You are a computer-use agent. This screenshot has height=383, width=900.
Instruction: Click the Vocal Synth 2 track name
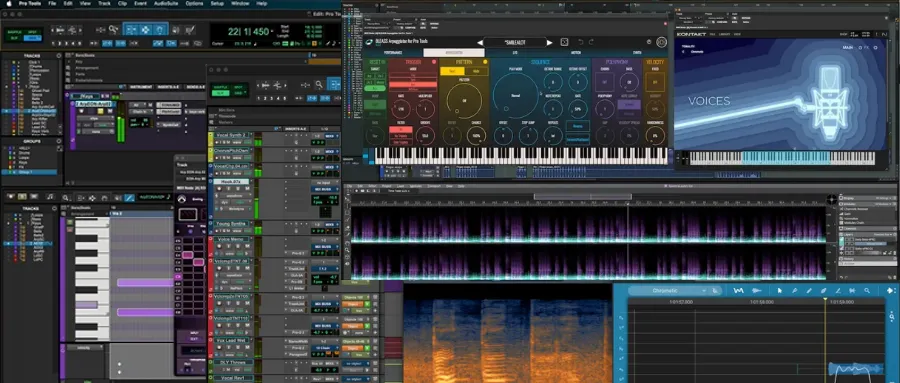(230, 134)
